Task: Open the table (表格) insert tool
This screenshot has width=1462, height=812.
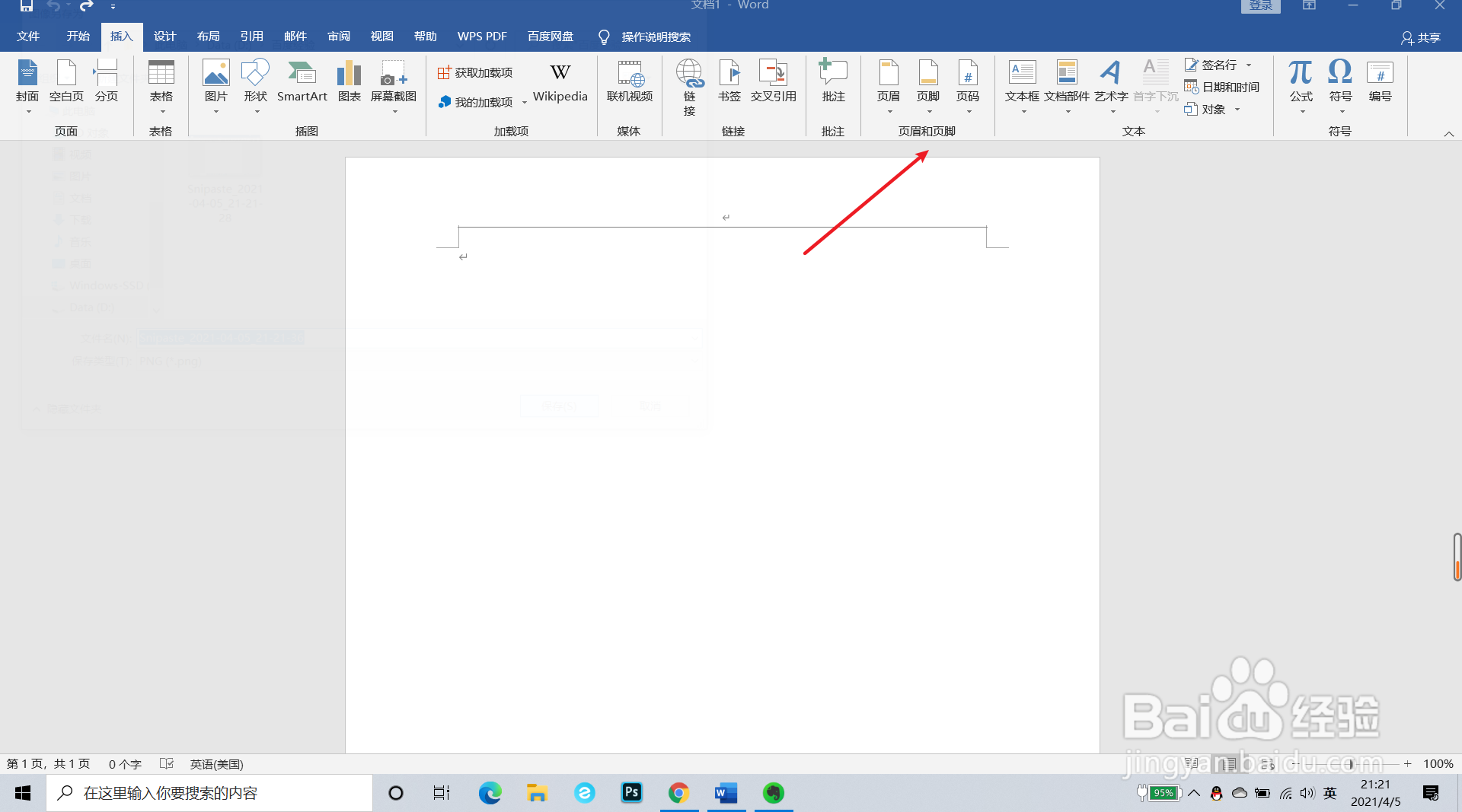Action: [x=161, y=86]
